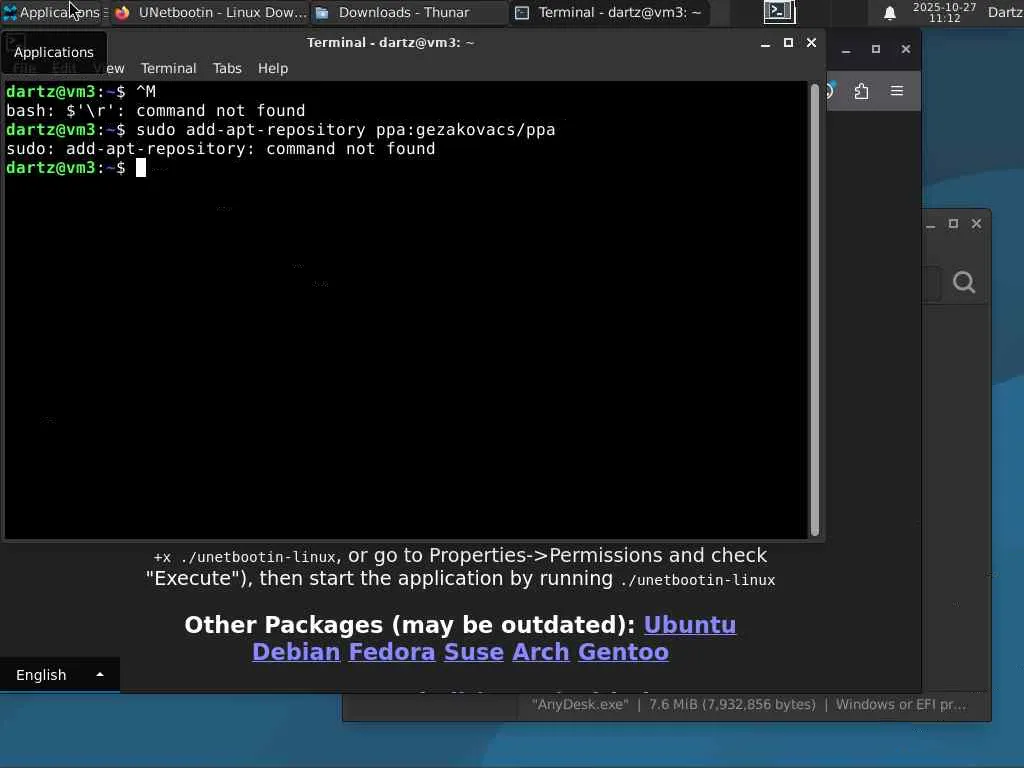Select the Terminal - dartz@vm3 taskbar button
The height and width of the screenshot is (768, 1024).
coord(609,12)
